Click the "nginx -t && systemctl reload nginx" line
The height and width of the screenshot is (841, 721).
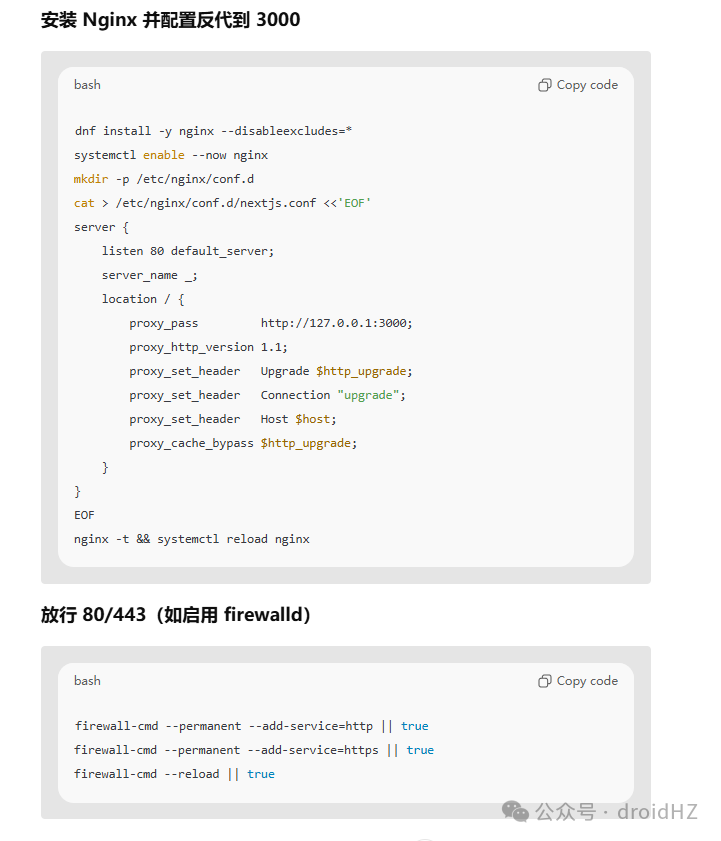coord(192,539)
